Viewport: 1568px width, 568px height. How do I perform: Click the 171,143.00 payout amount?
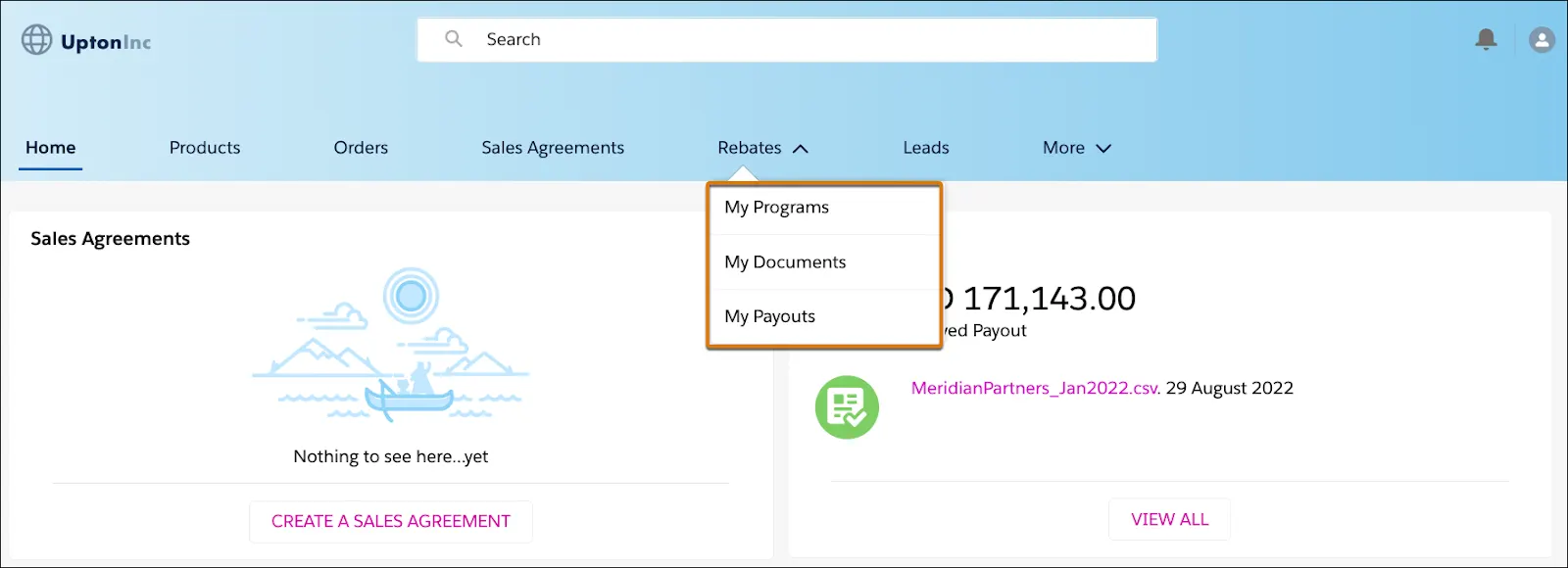coord(1049,299)
